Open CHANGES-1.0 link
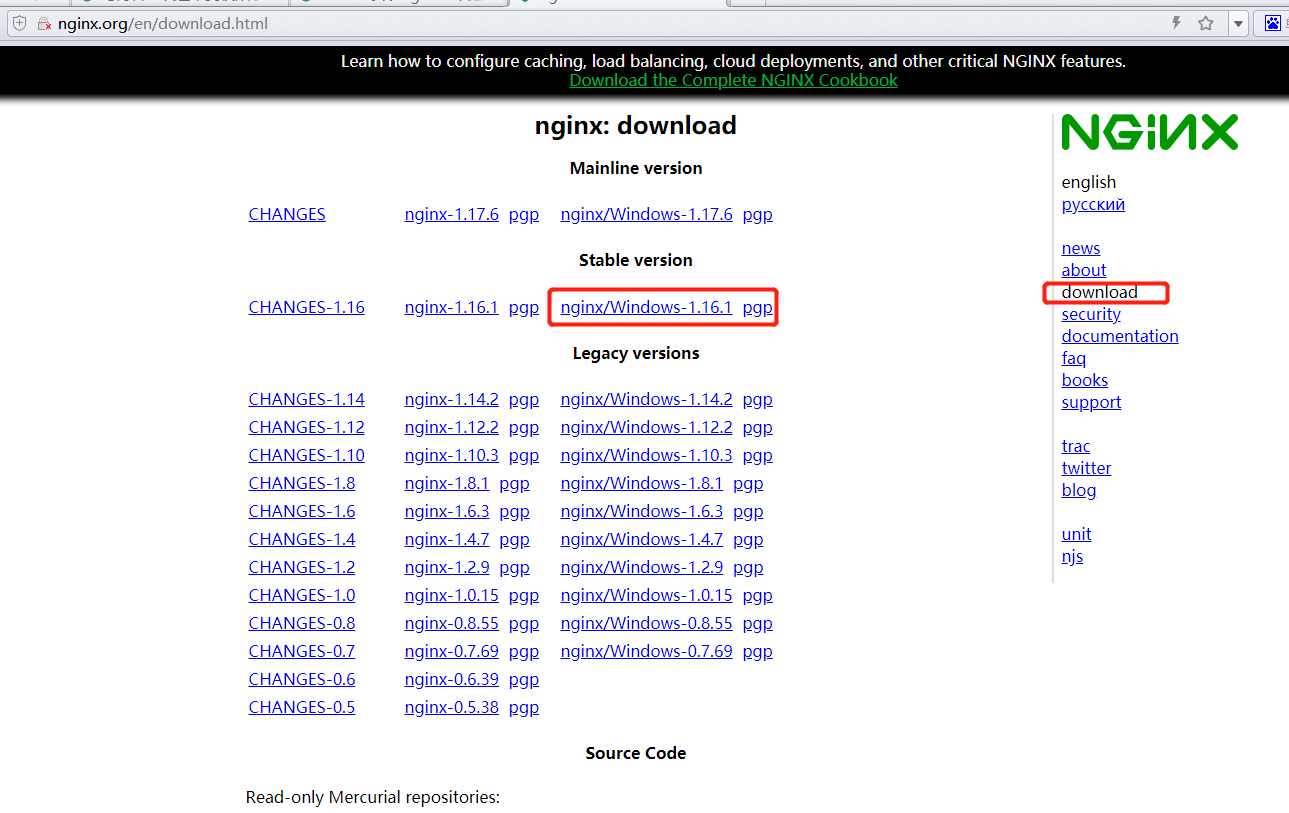This screenshot has height=813, width=1289. pos(302,595)
